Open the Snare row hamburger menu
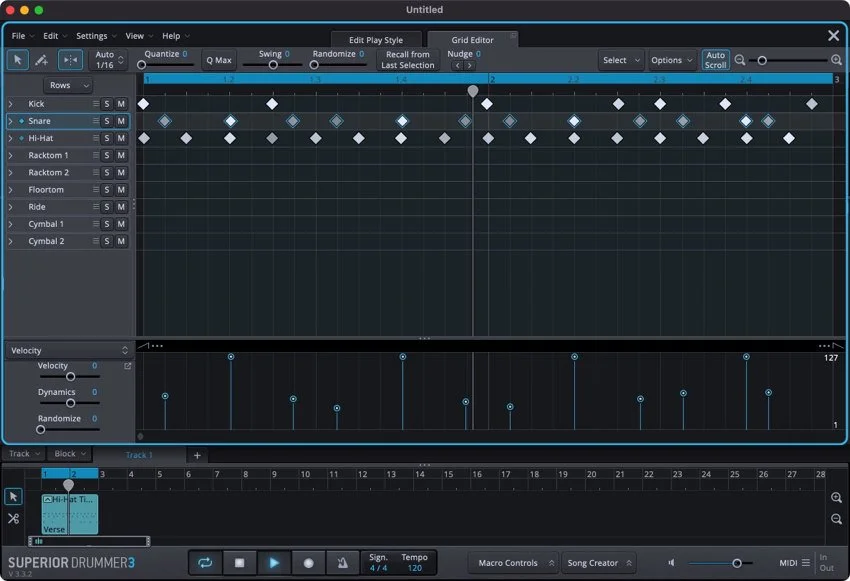850x581 pixels. pos(96,121)
